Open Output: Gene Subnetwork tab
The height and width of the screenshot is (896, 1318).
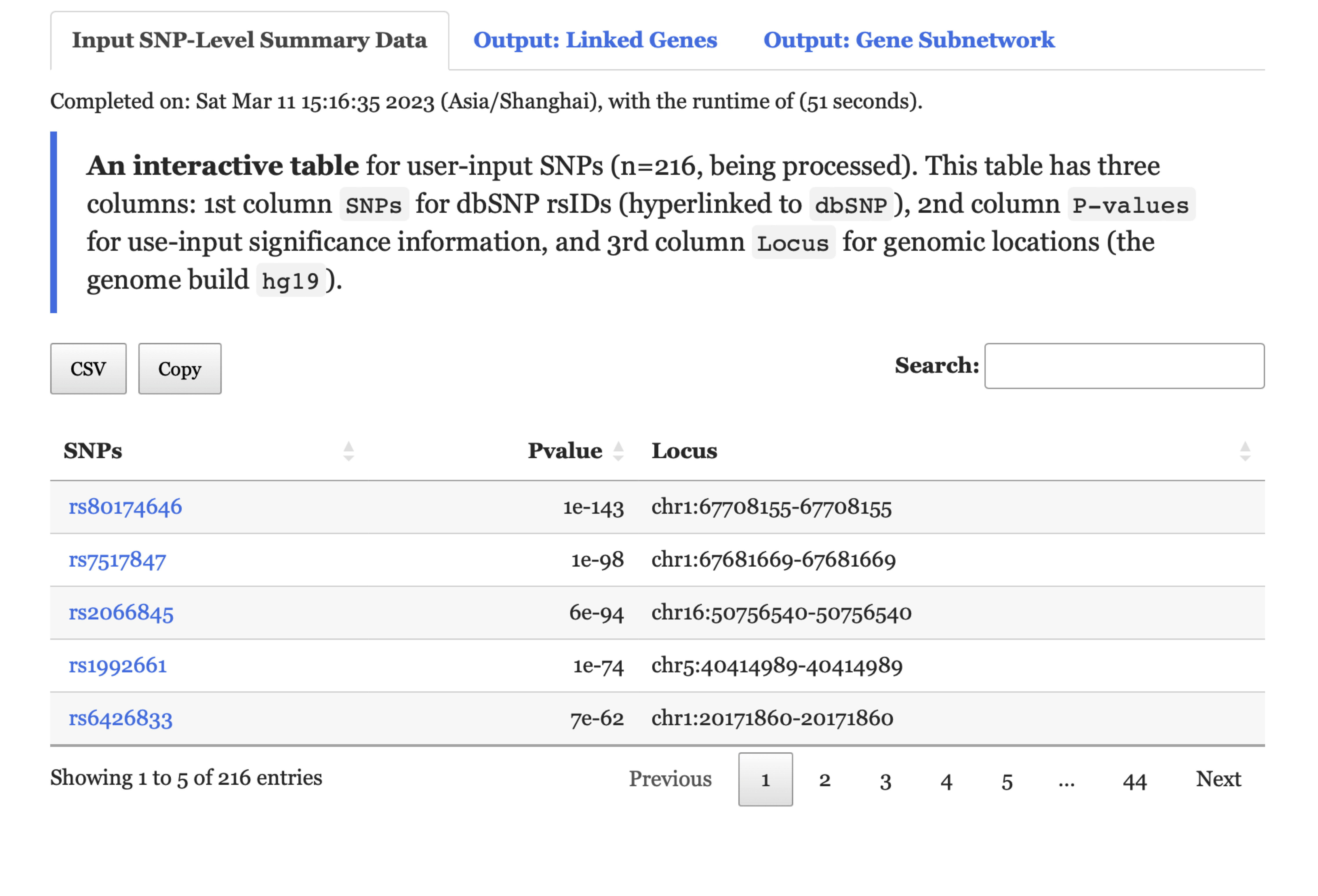point(909,40)
